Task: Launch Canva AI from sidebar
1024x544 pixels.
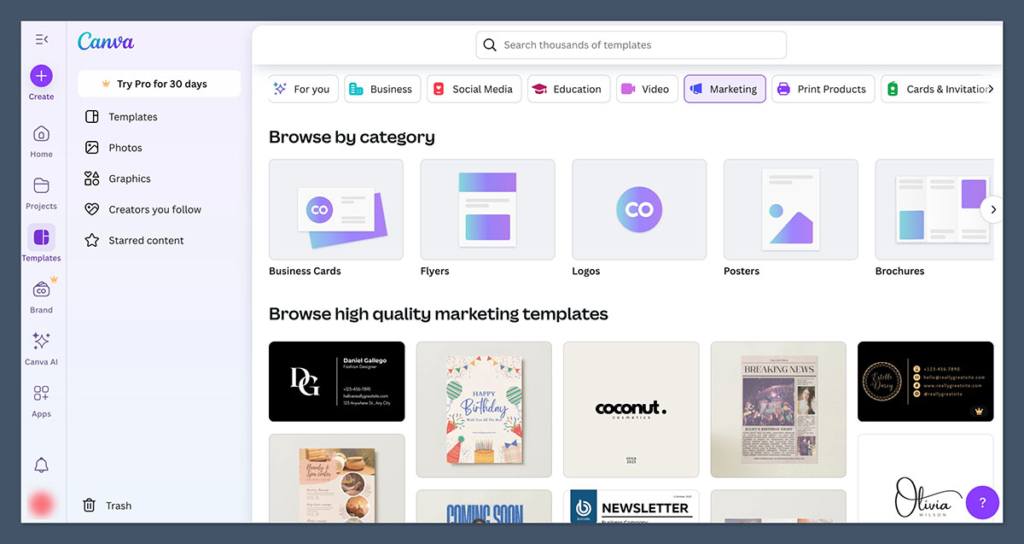Action: (x=41, y=341)
